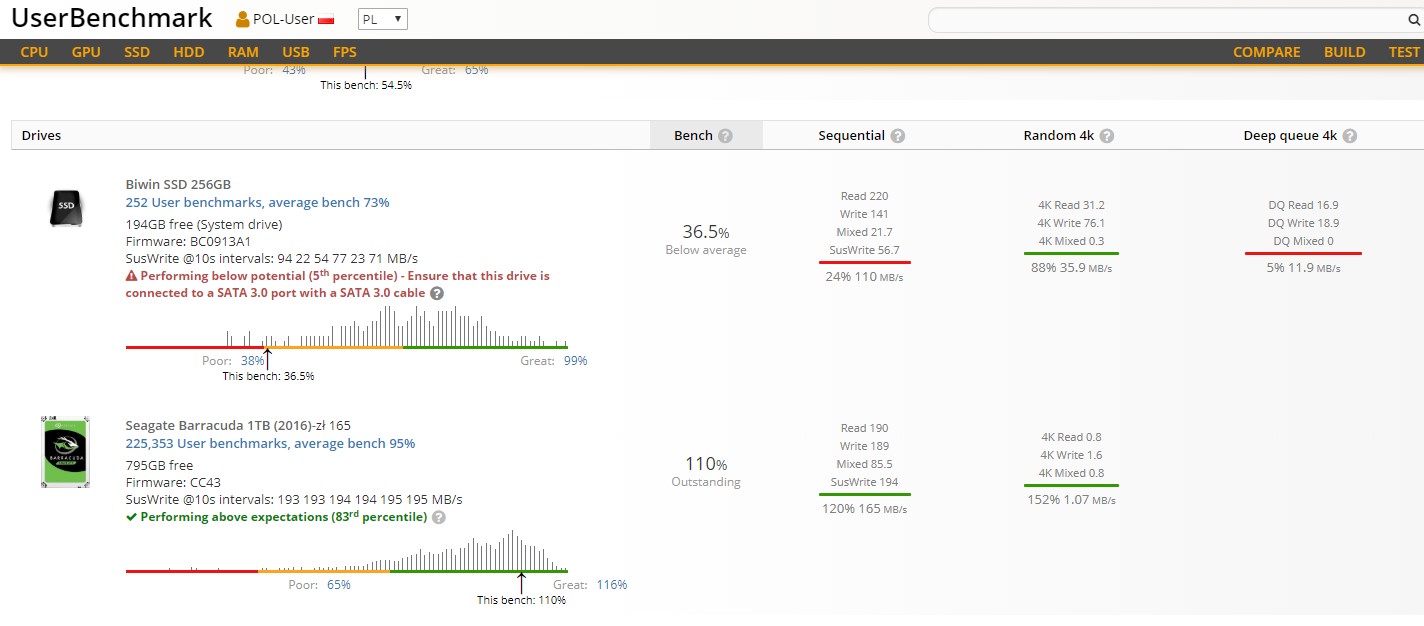Click the Poor 43% value

pyautogui.click(x=294, y=70)
